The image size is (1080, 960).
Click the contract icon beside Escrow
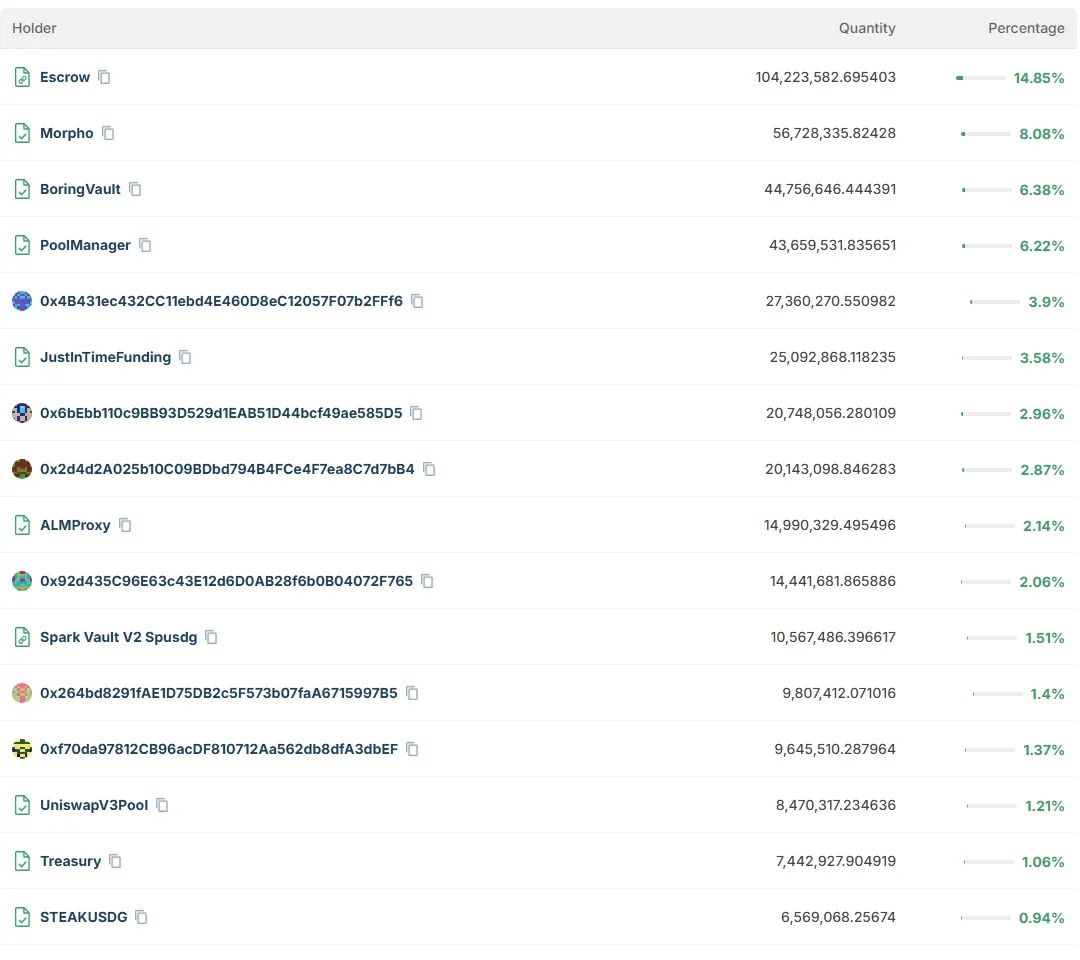[x=22, y=77]
